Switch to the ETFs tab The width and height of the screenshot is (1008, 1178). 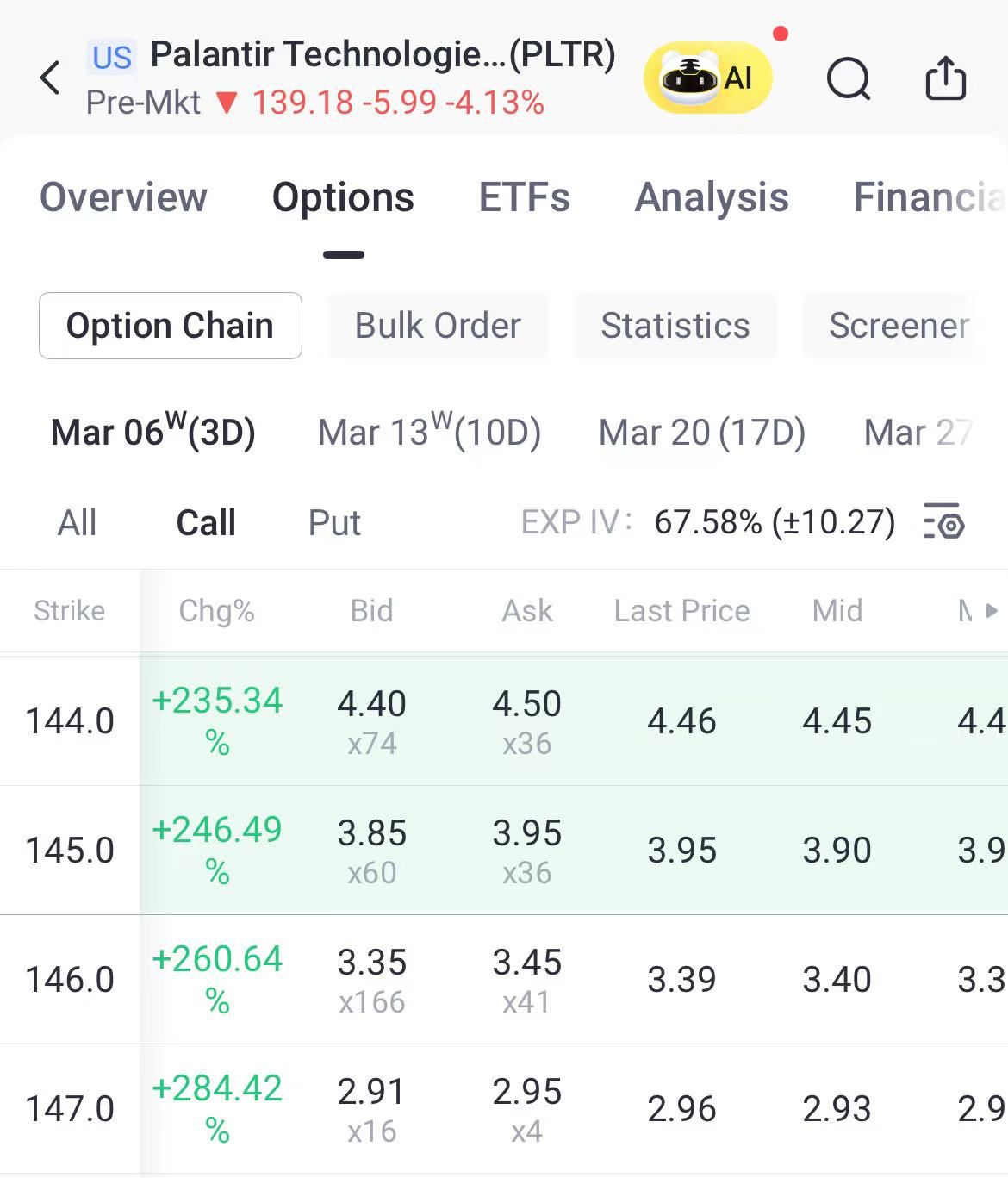(x=524, y=197)
